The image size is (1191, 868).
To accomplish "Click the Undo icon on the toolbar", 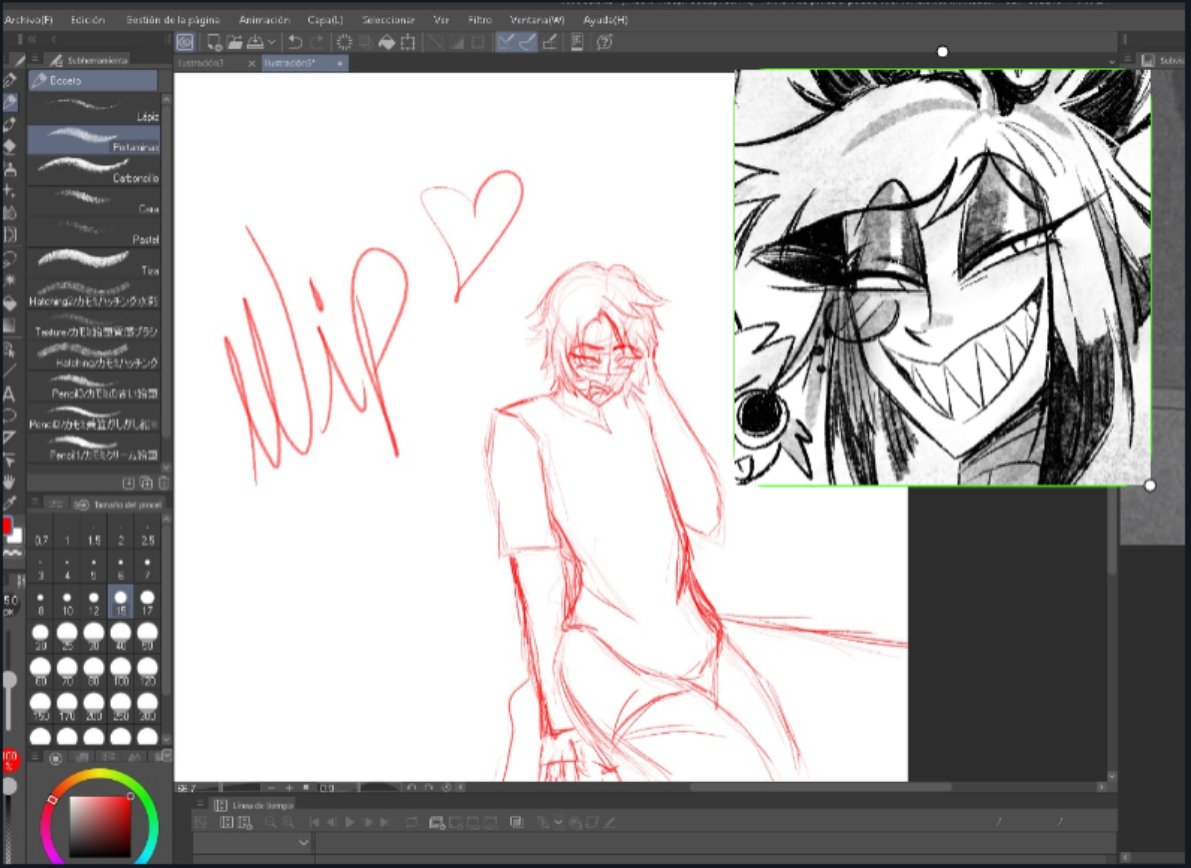I will [x=295, y=43].
